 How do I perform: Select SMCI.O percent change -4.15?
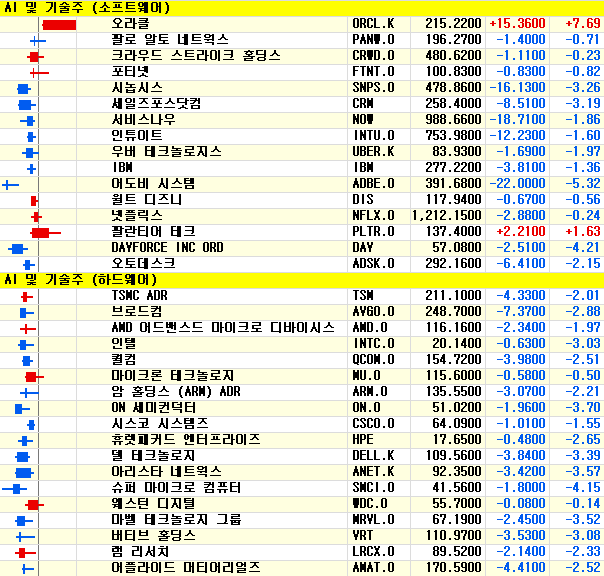click(x=582, y=487)
